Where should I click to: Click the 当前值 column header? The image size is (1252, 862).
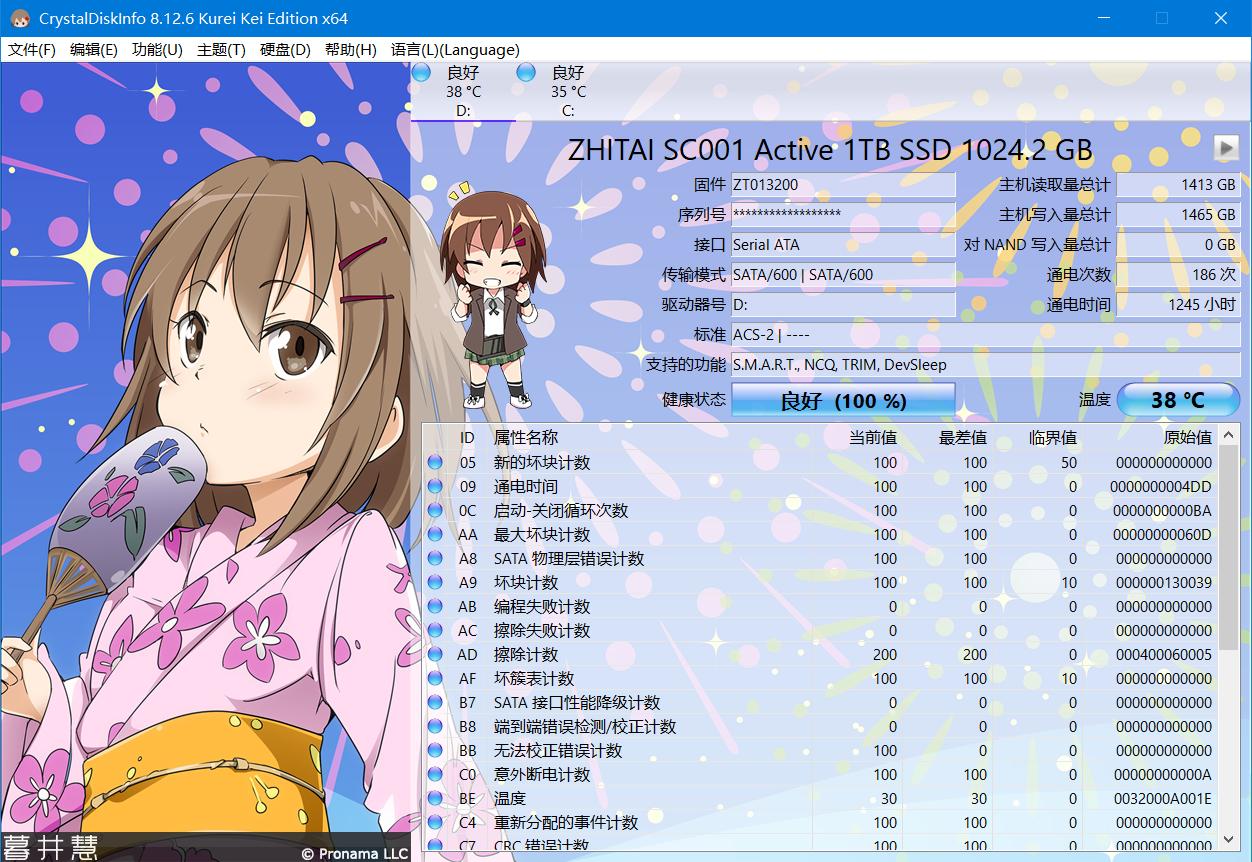point(873,437)
